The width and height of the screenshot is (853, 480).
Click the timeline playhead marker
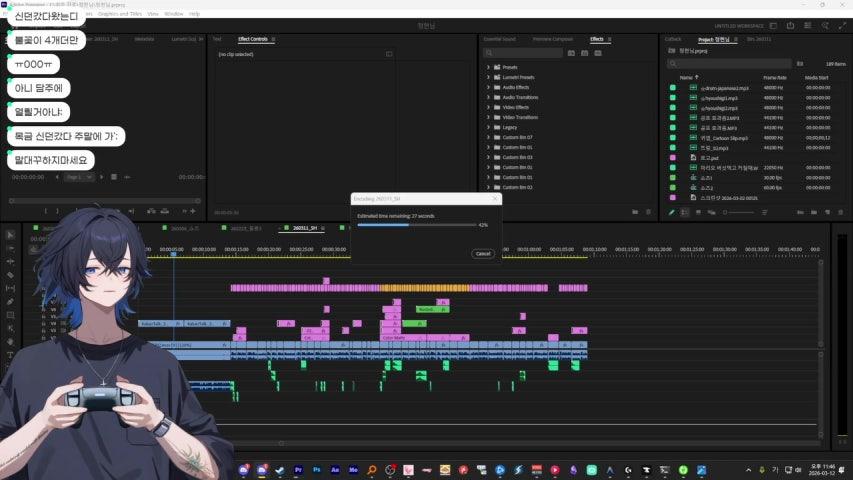click(x=174, y=254)
